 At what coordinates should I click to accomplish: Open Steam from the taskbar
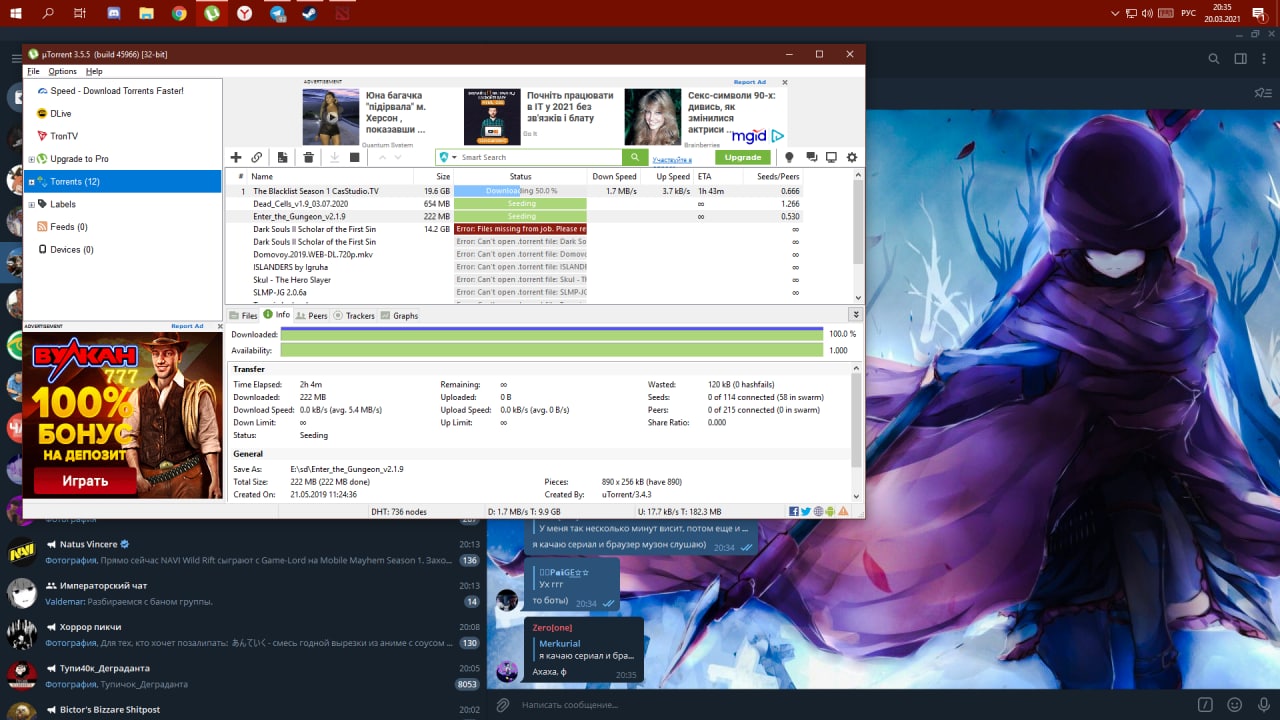pyautogui.click(x=310, y=14)
